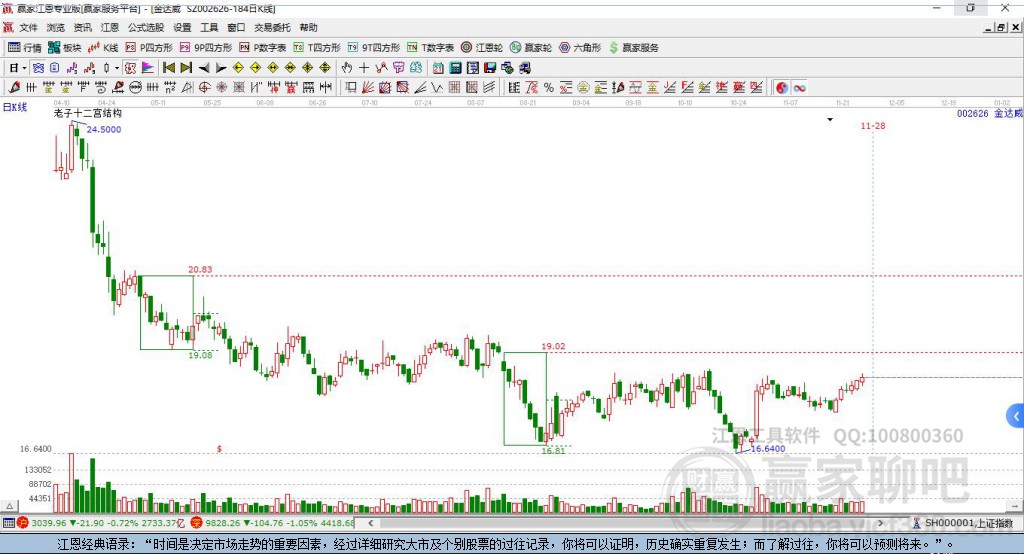Screen dimensions: 1024x554
Task: Open the small dropdown triangle above chart
Action: 830,120
